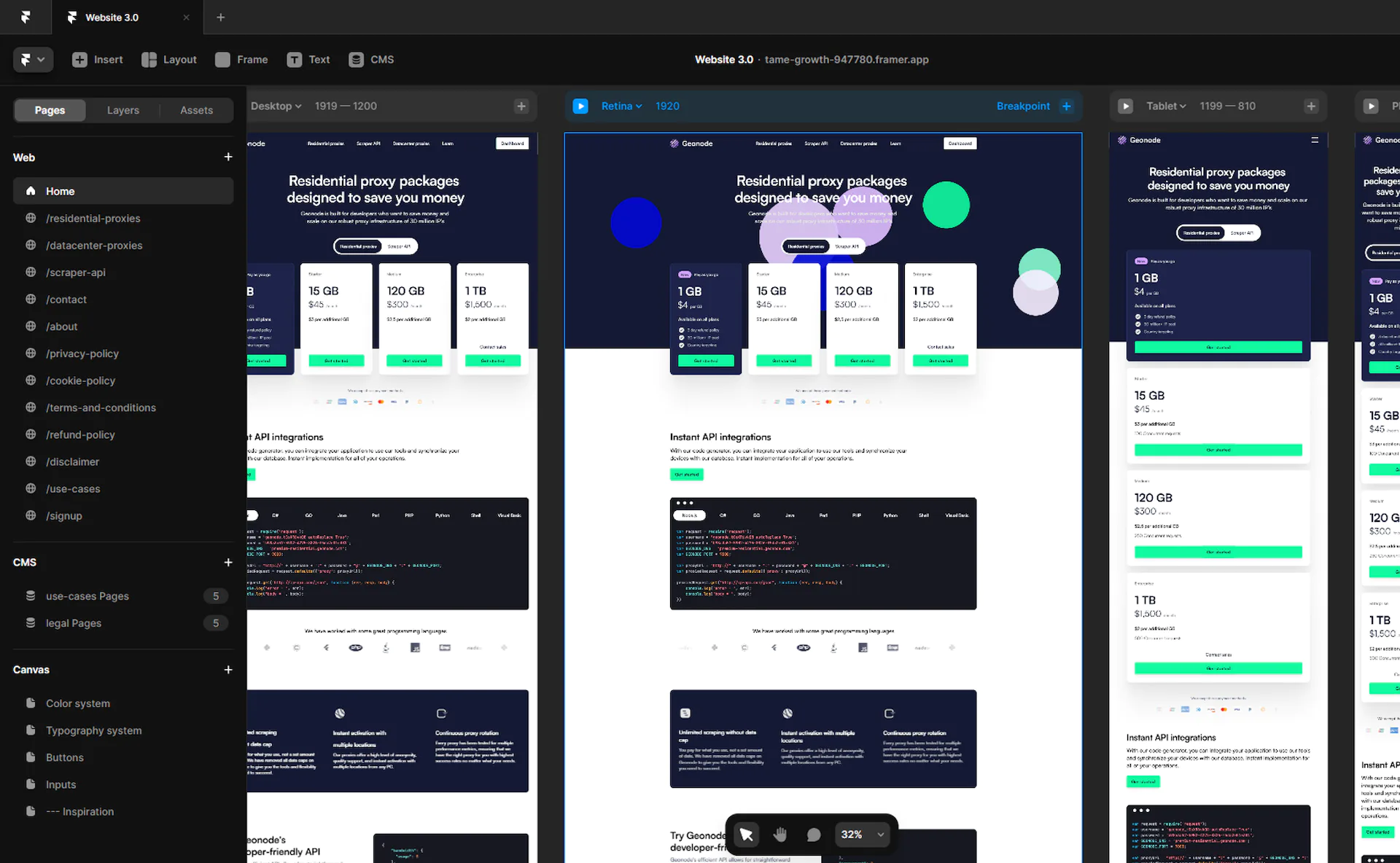This screenshot has height=863, width=1400.
Task: Add a new Breakpoint to Retina
Action: pos(1066,106)
